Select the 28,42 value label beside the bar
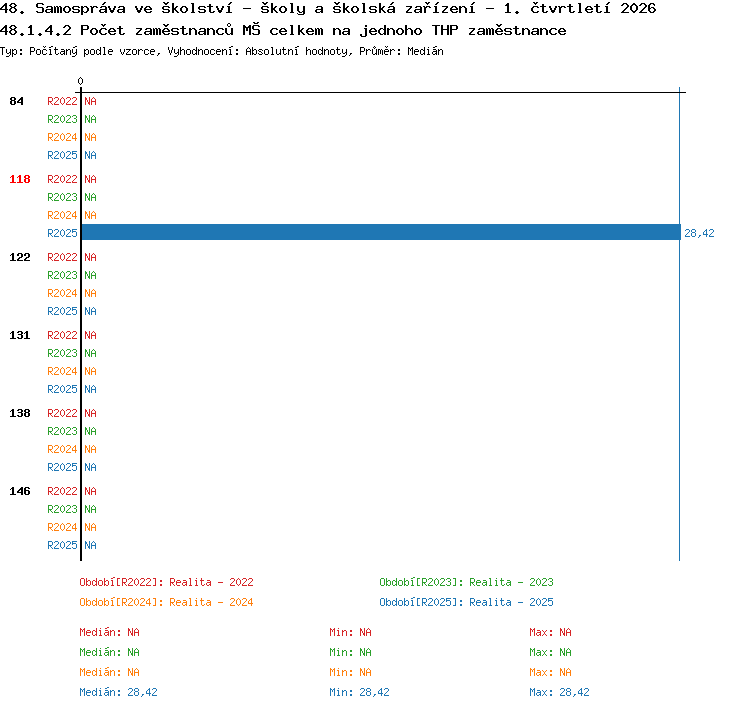750x710 pixels. click(x=699, y=233)
